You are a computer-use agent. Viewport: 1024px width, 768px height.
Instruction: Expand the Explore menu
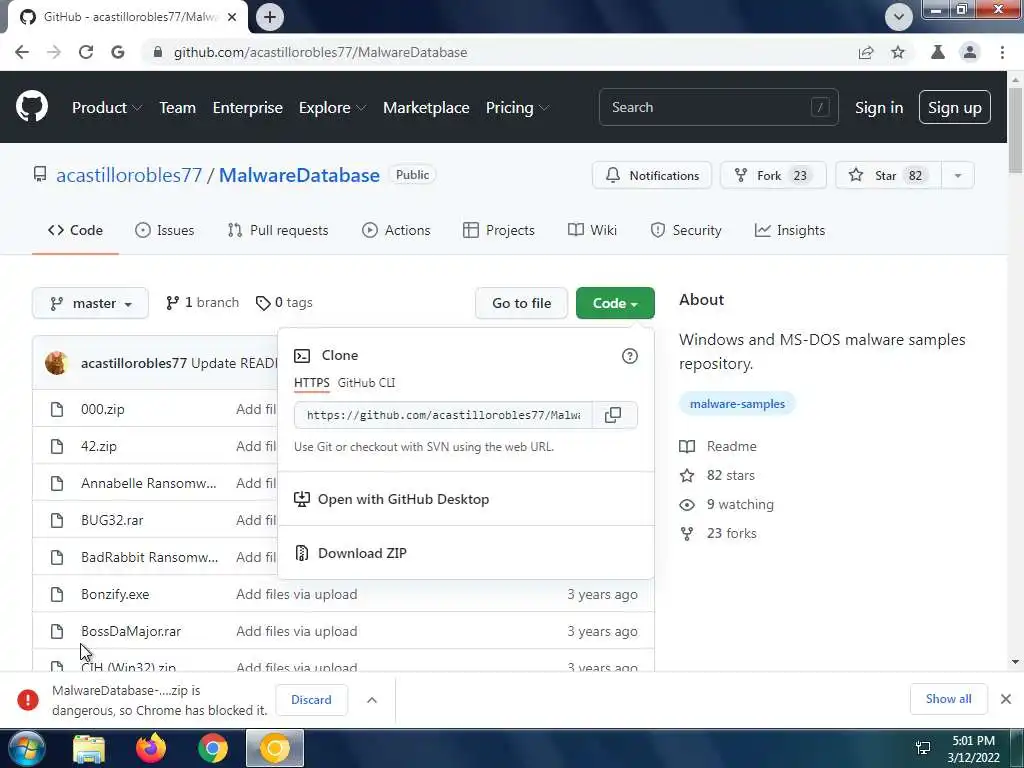click(332, 108)
